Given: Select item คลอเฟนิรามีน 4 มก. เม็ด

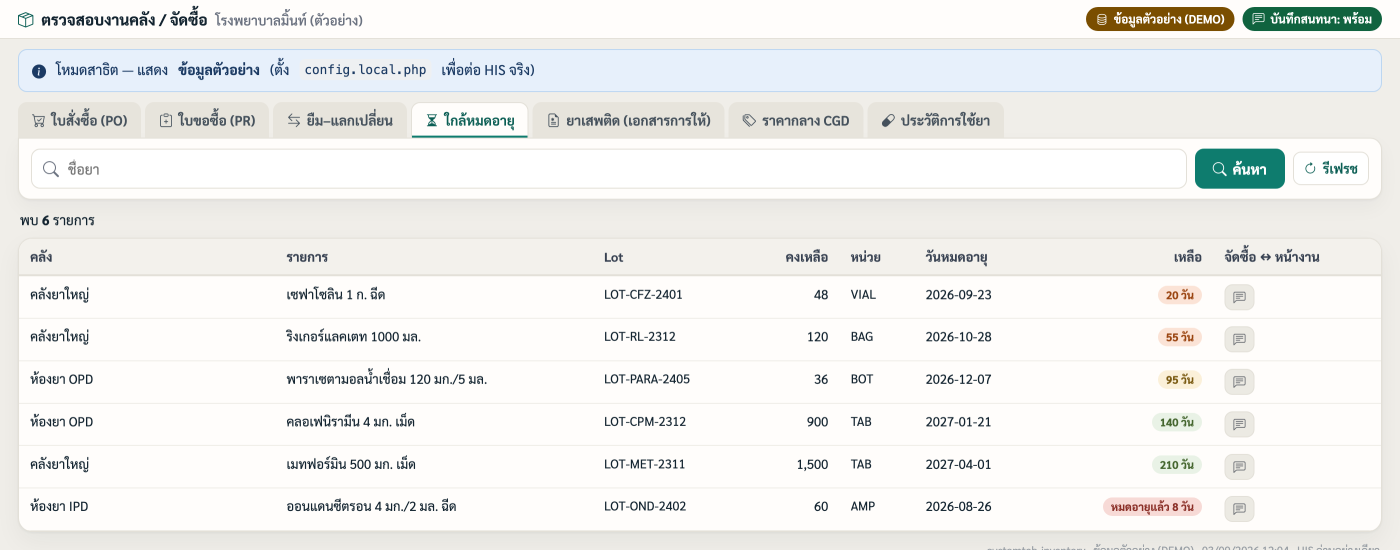Looking at the screenshot, I should (x=350, y=422).
